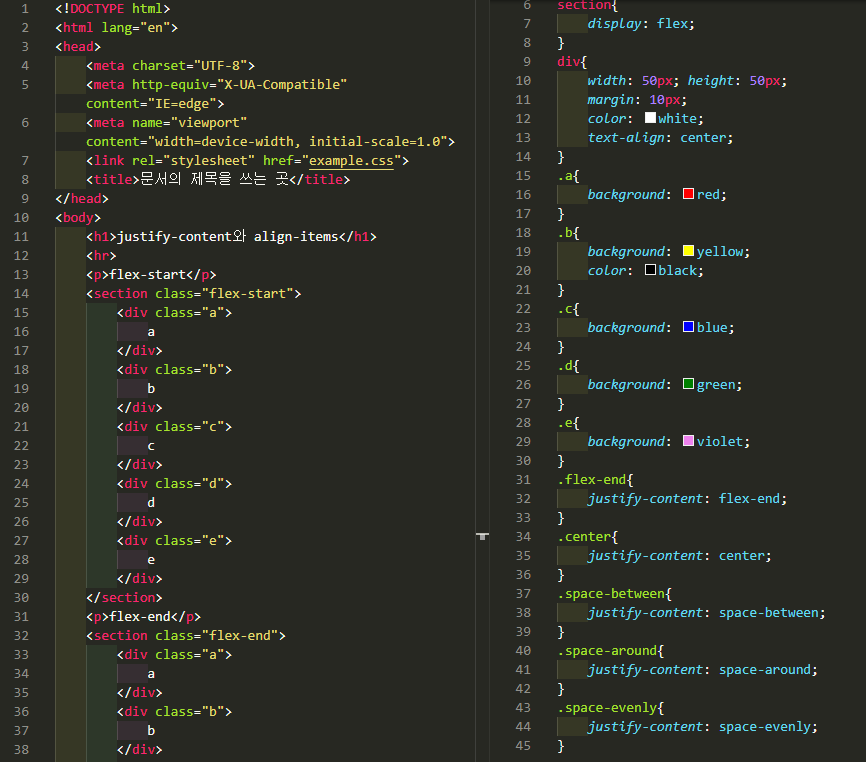The width and height of the screenshot is (866, 762).
Task: Click the opening <body> tag
Action: (x=78, y=218)
